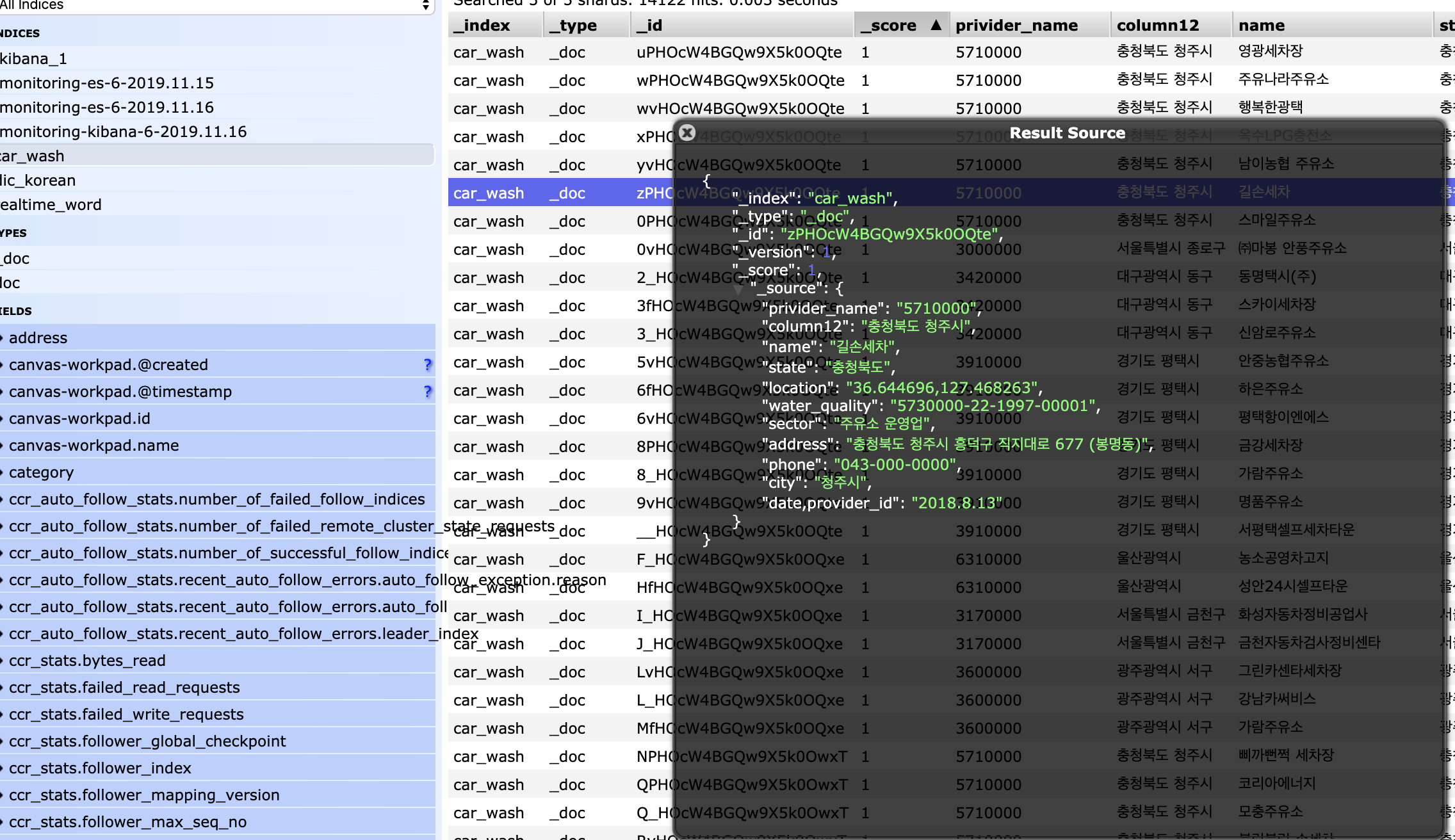The width and height of the screenshot is (1455, 840).
Task: Click sort arrow on _score column
Action: [936, 25]
